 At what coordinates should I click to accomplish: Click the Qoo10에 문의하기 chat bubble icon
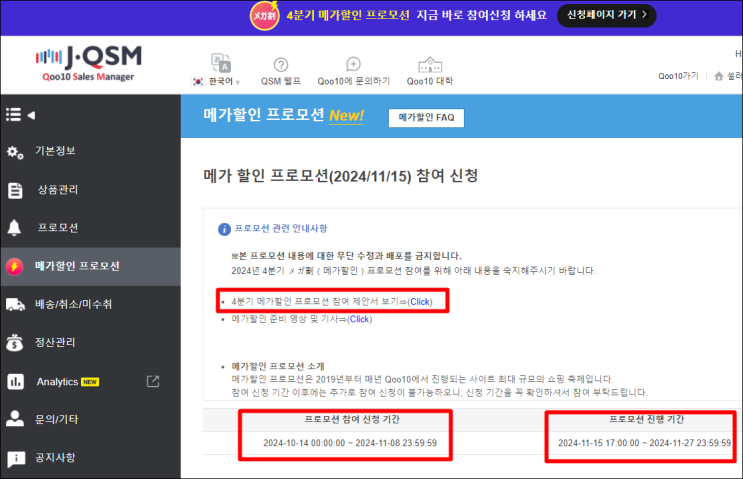tap(353, 64)
